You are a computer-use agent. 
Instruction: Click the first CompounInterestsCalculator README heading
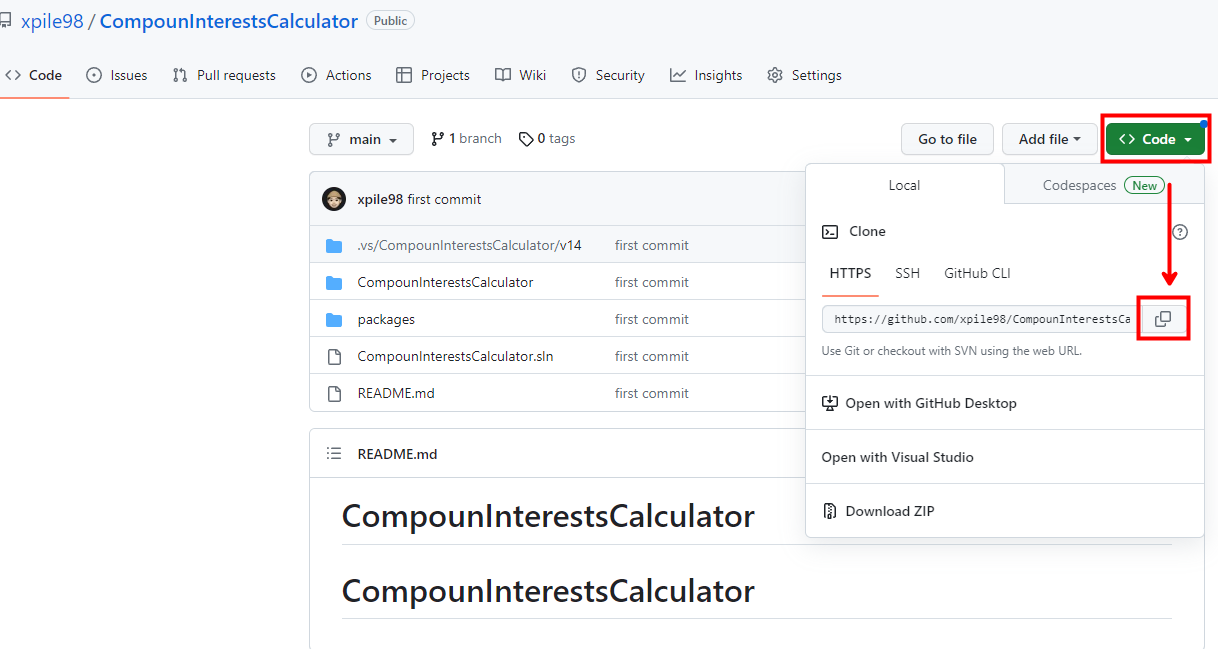[x=548, y=517]
